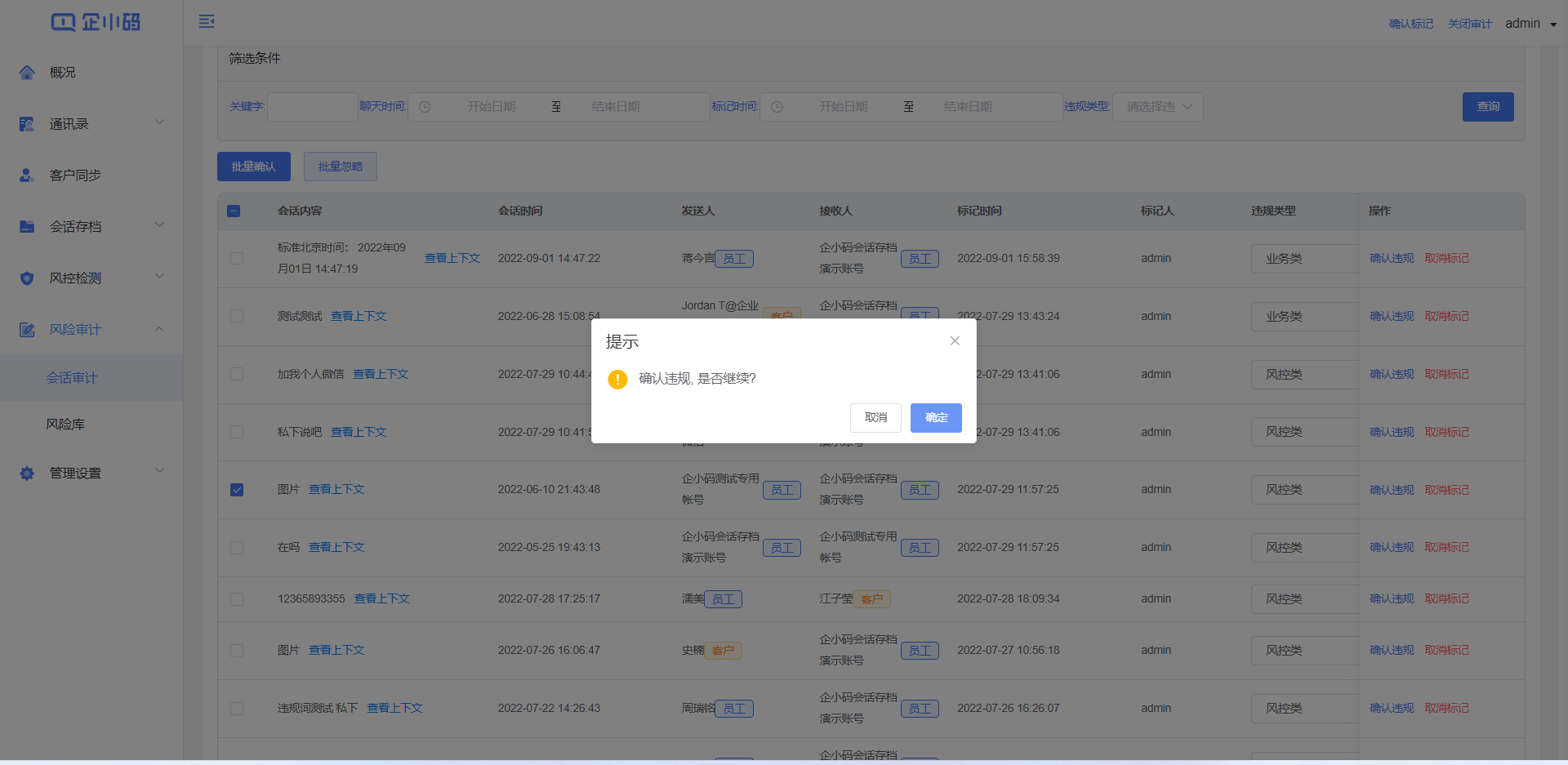Click the 风险审计 edit icon

click(x=27, y=330)
